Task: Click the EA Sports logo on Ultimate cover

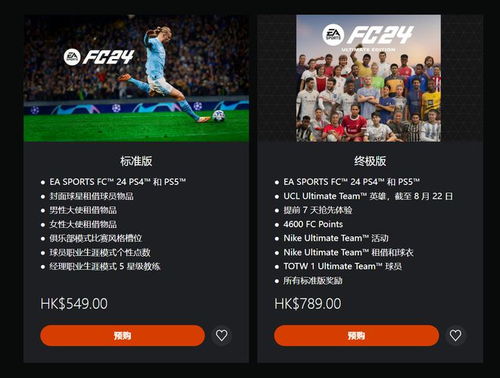Action: click(333, 35)
